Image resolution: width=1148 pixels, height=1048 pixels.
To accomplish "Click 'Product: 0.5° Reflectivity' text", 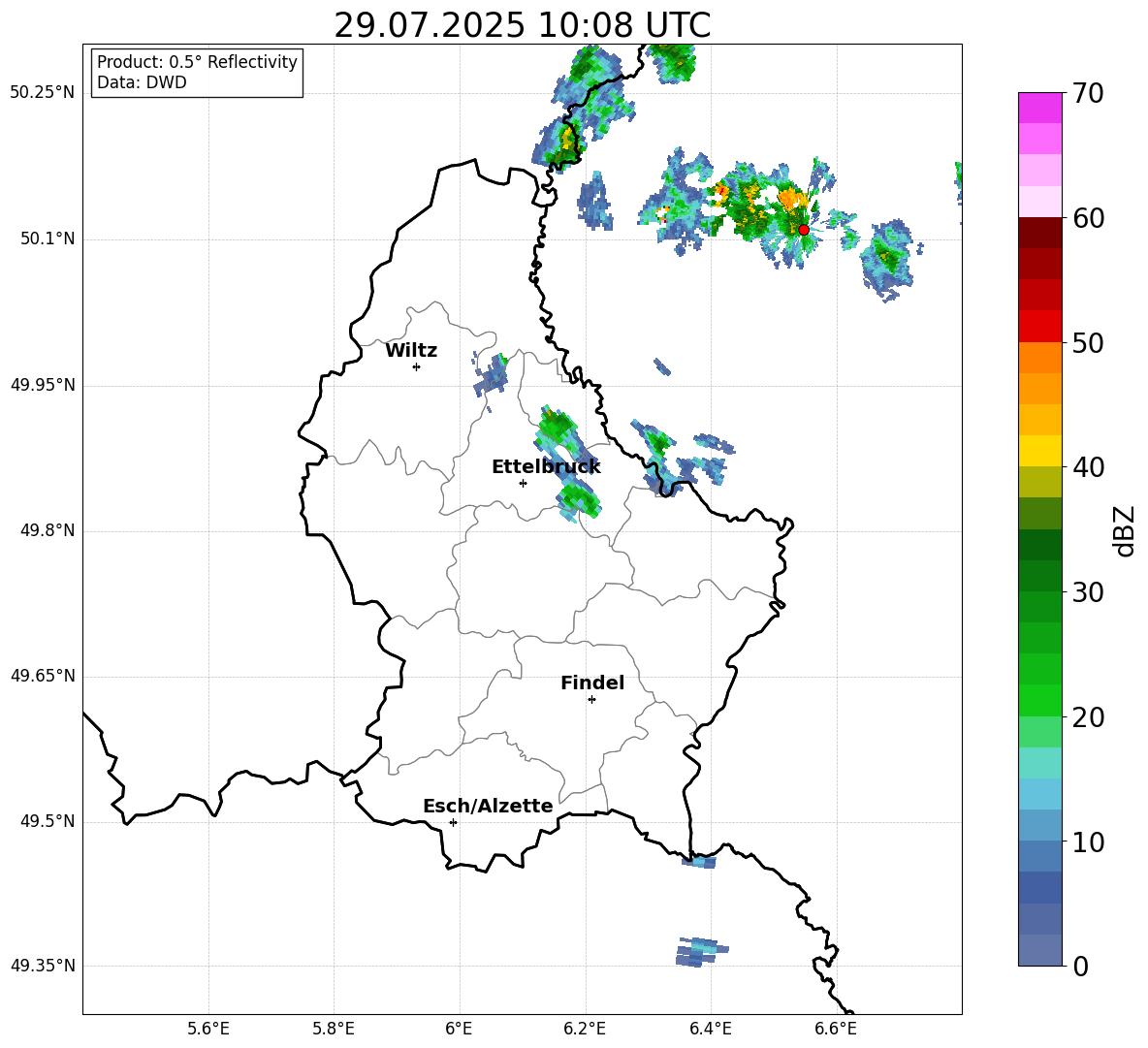I will coord(197,62).
